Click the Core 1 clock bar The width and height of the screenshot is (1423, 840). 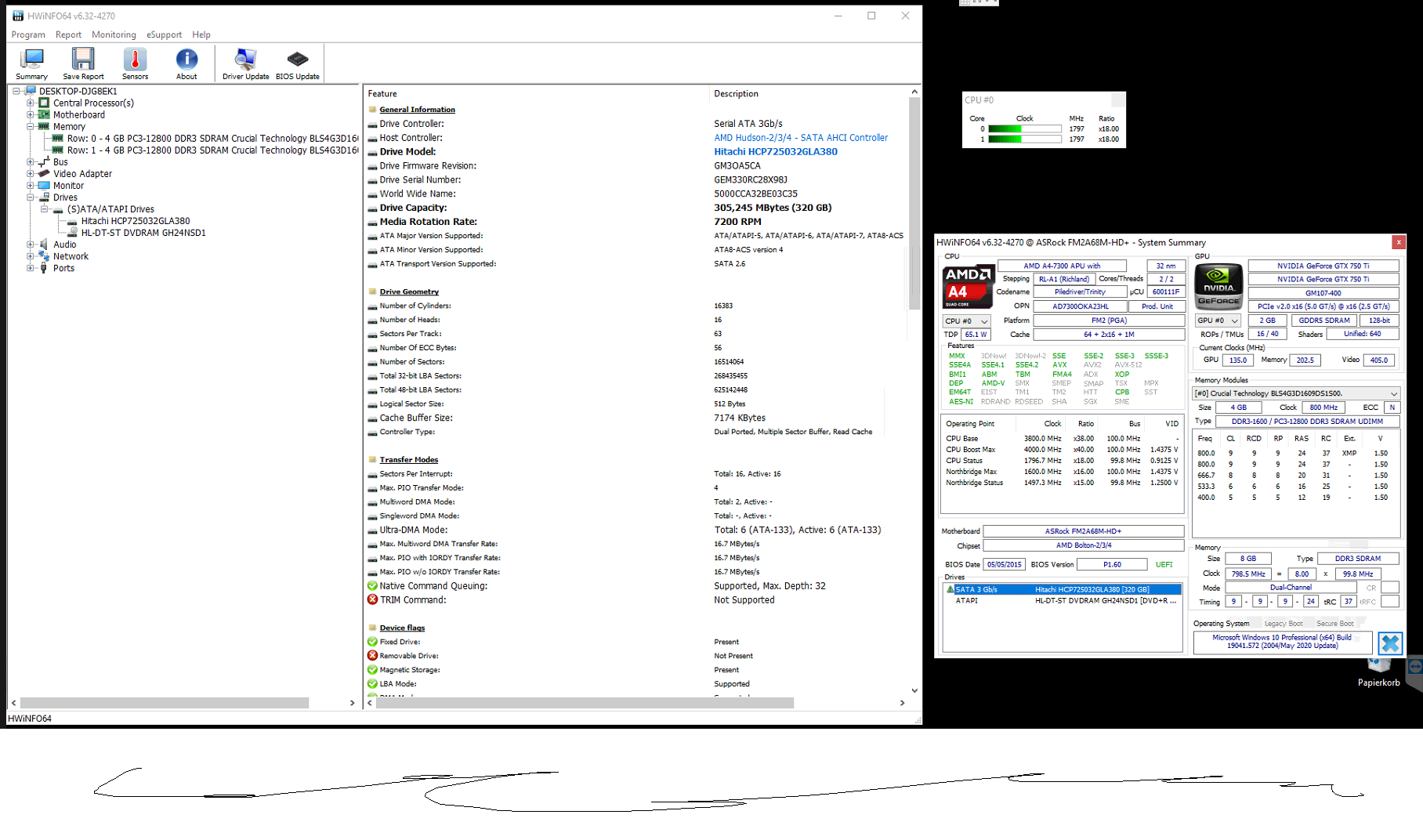tap(1024, 139)
